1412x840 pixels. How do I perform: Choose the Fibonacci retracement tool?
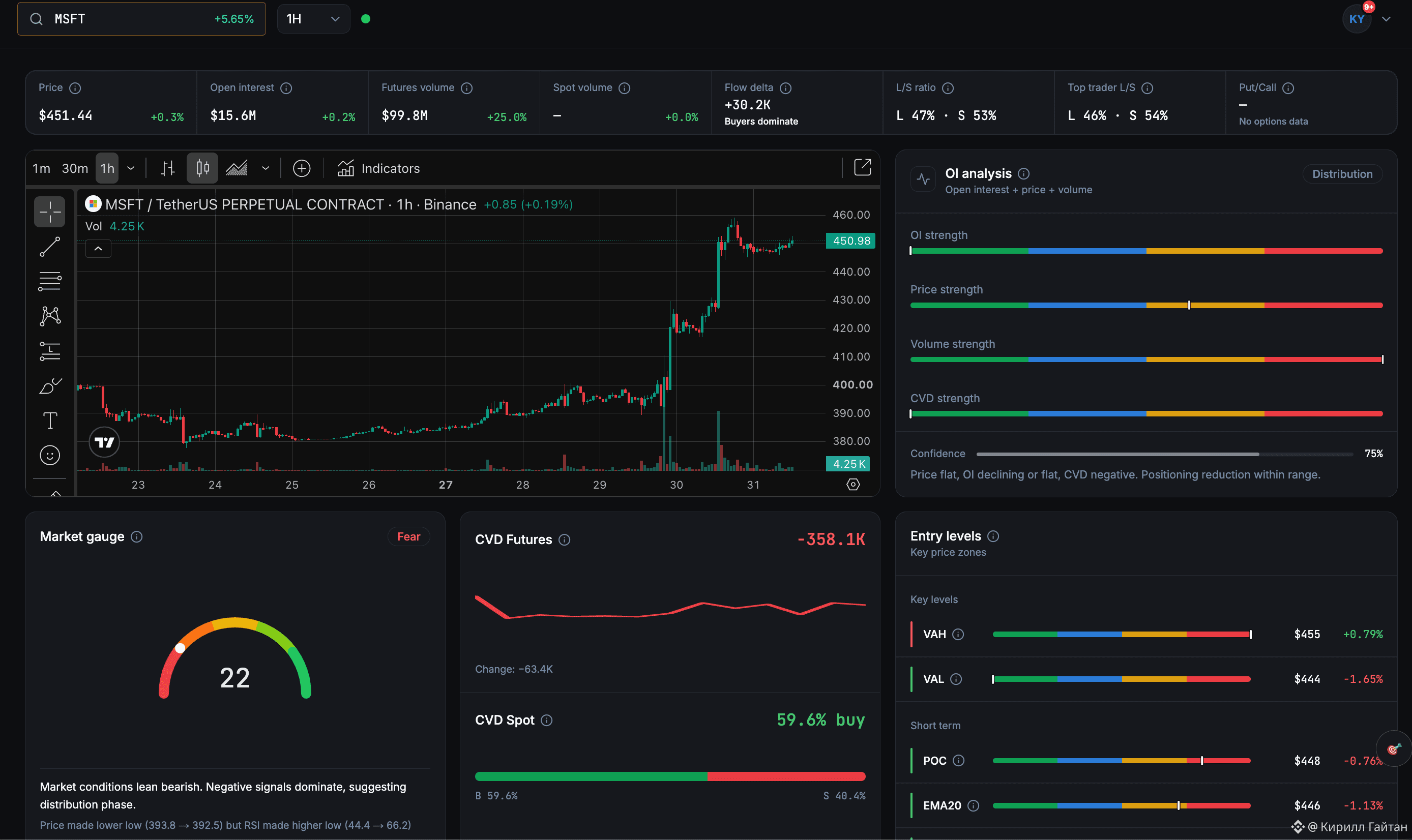(50, 281)
